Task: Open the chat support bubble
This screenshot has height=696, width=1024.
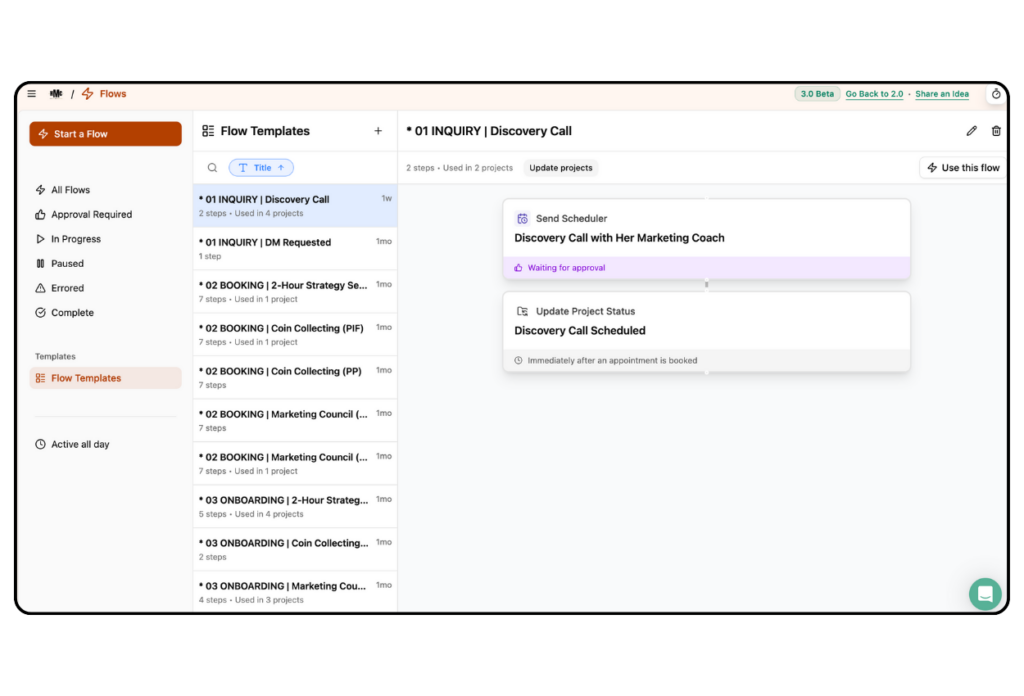Action: pyautogui.click(x=985, y=593)
